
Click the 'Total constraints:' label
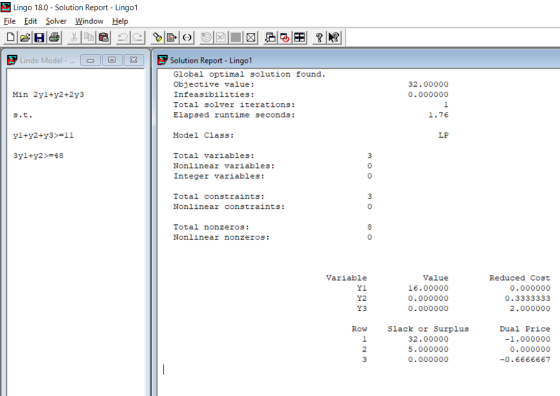coord(219,196)
